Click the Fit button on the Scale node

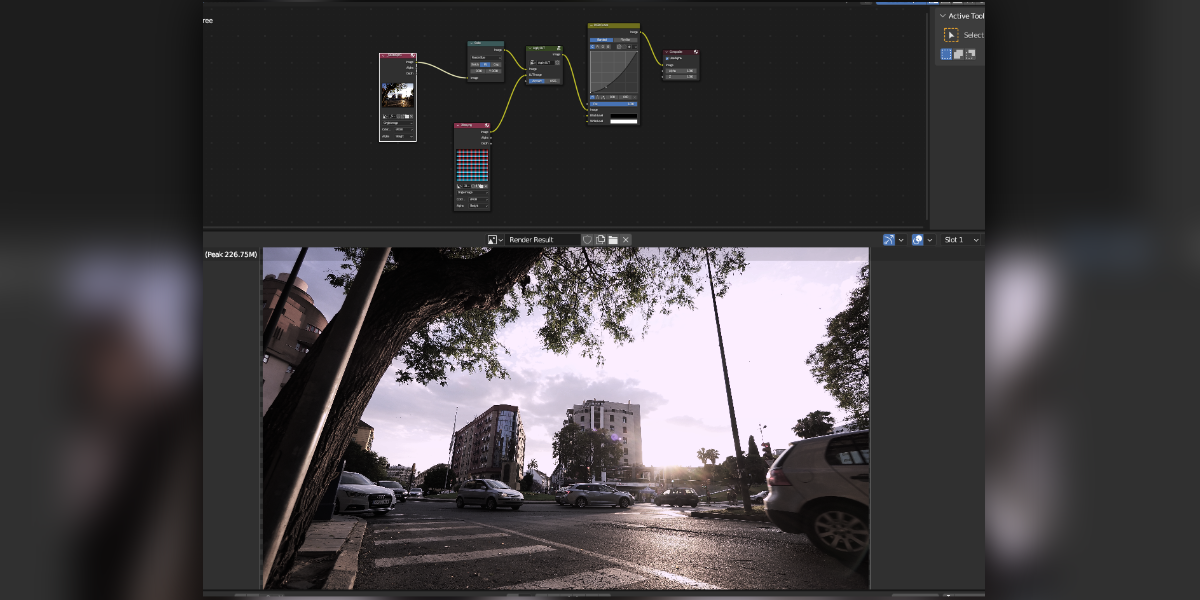(486, 65)
